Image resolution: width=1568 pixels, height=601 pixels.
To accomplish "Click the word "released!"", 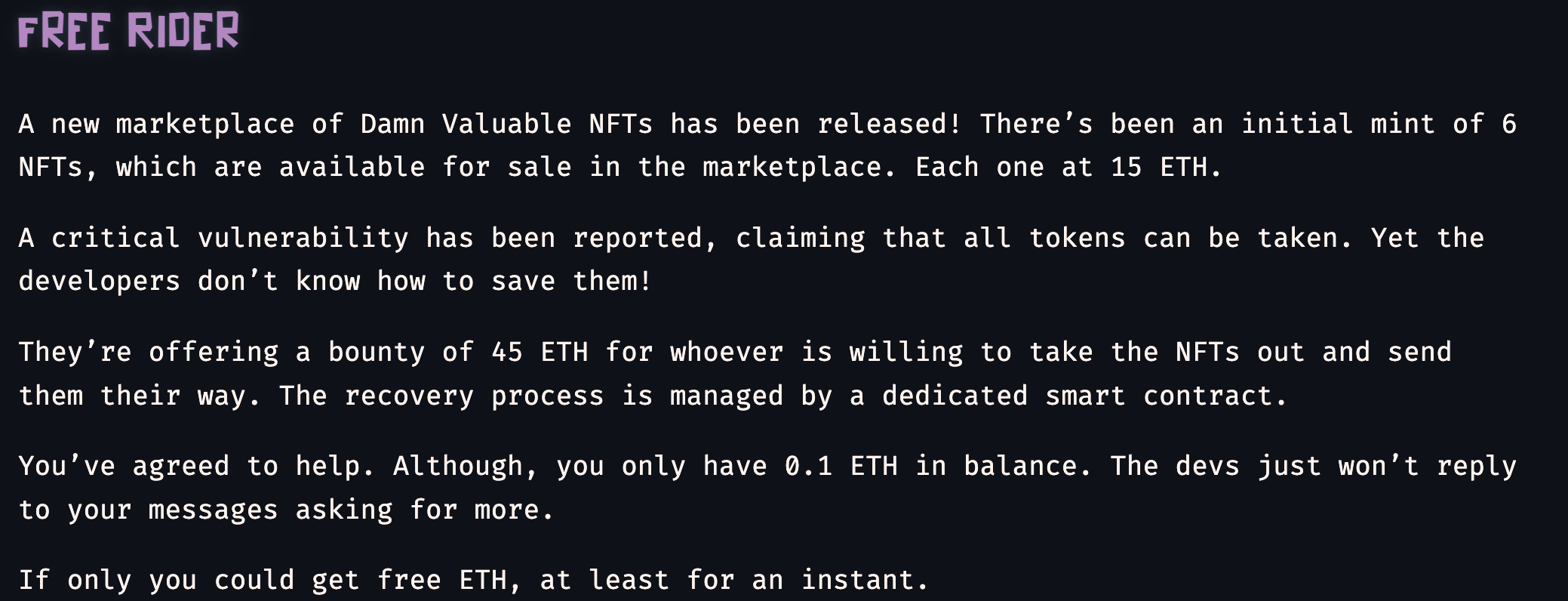I will 890,124.
